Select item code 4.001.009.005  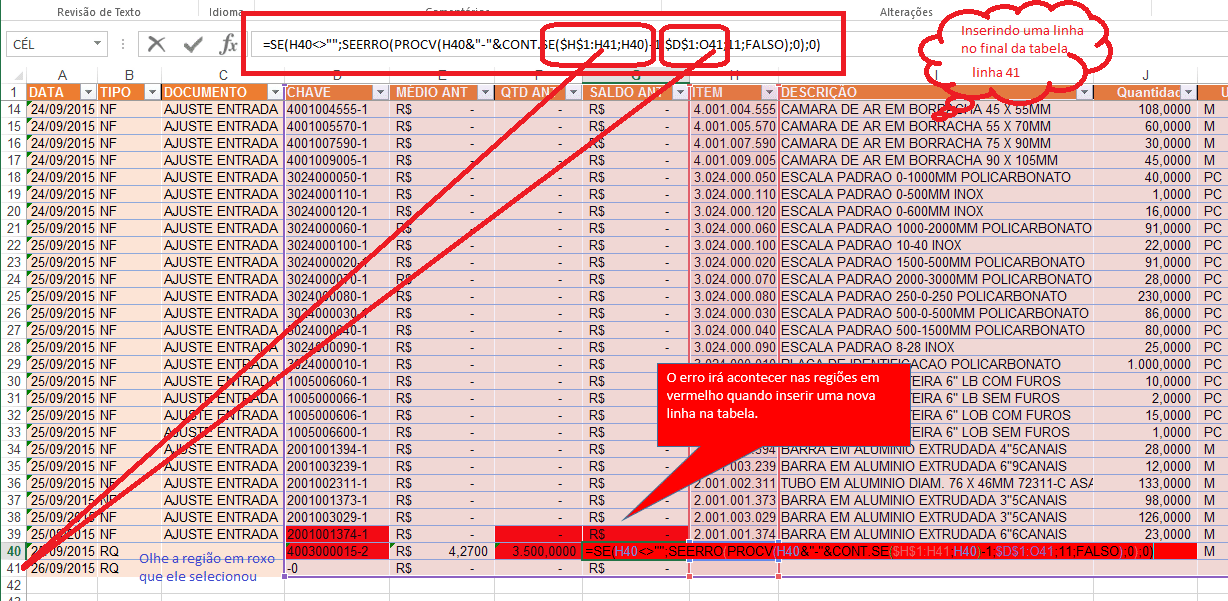point(734,160)
